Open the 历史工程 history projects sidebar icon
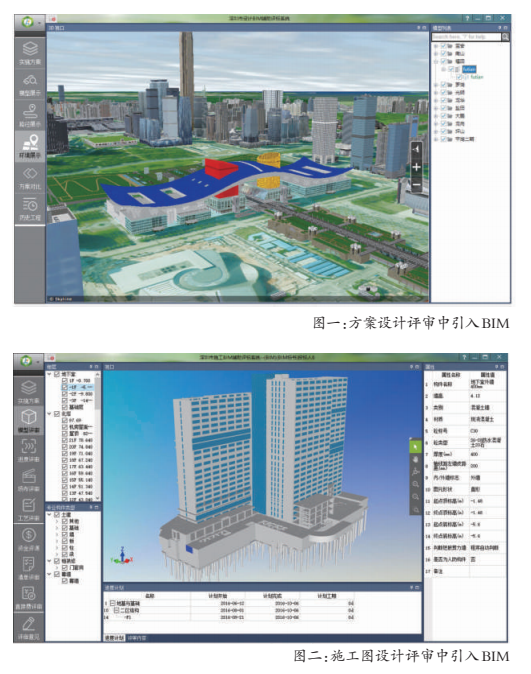531x674 pixels. pos(30,209)
